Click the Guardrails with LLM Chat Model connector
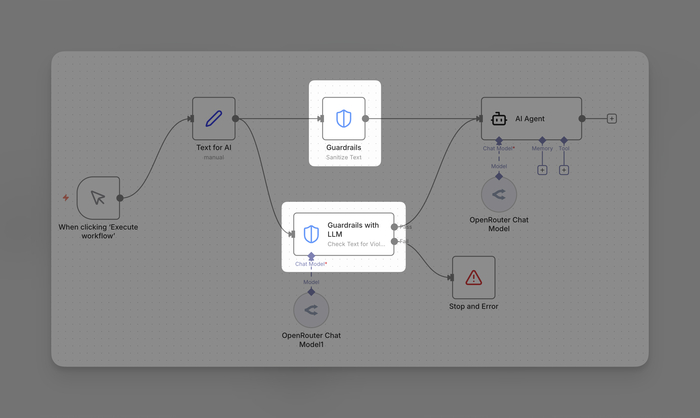Image resolution: width=700 pixels, height=418 pixels. (x=311, y=257)
